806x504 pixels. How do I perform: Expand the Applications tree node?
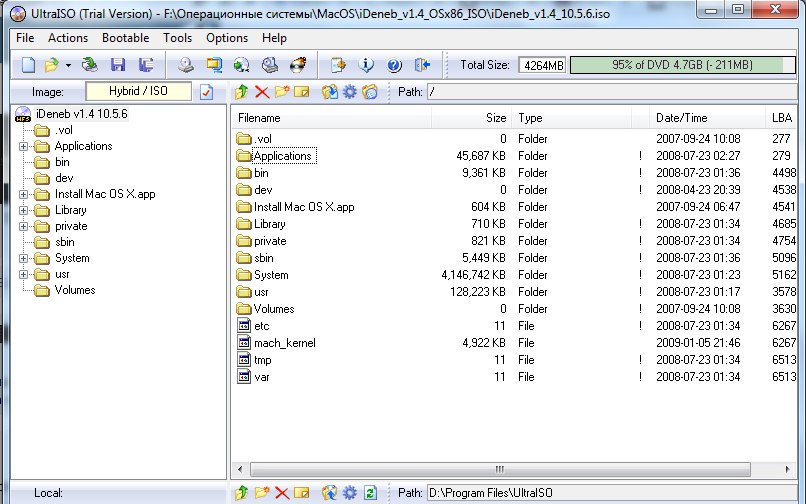tap(23, 147)
